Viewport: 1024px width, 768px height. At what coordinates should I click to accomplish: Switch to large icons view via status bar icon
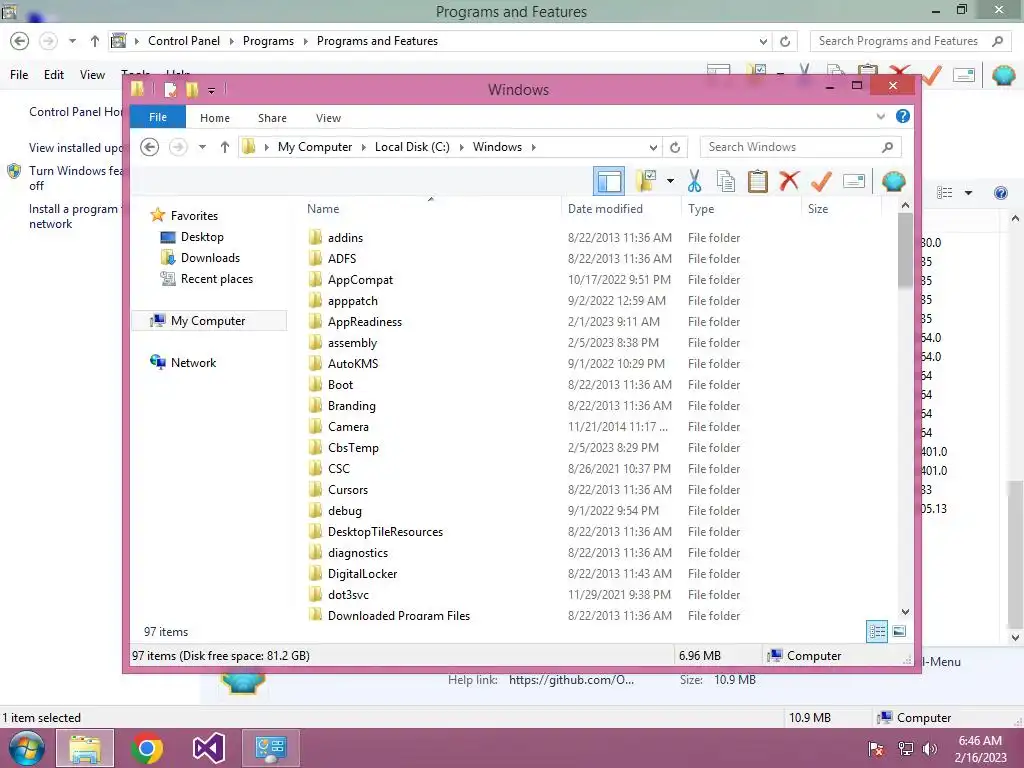click(x=899, y=631)
